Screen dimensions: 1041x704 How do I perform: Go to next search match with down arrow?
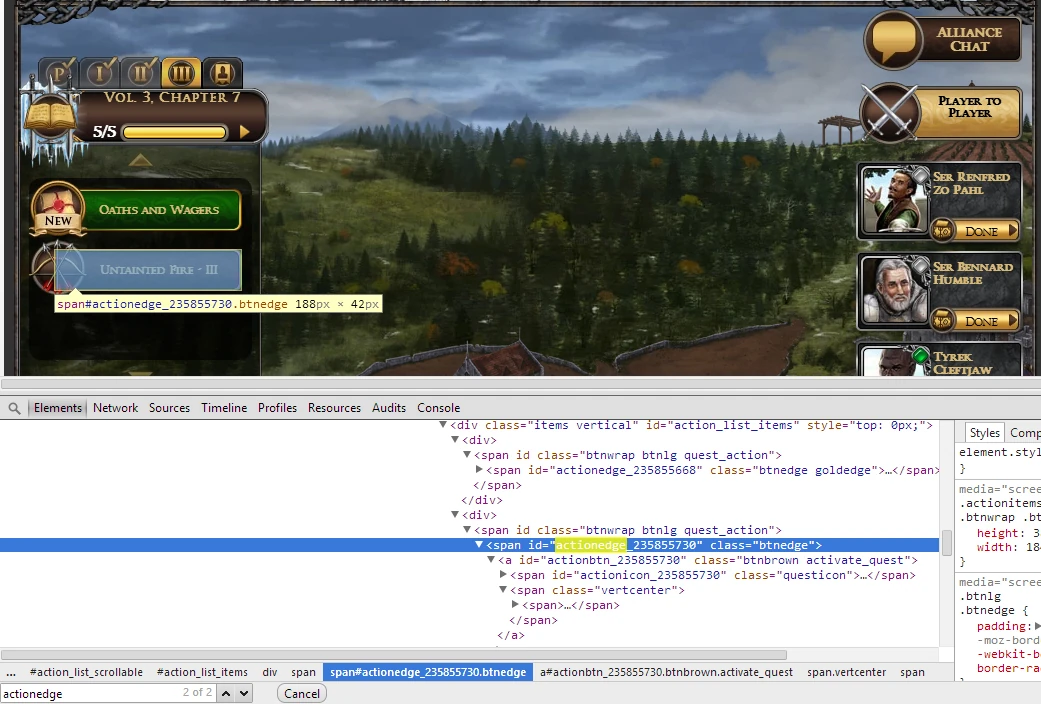[244, 693]
